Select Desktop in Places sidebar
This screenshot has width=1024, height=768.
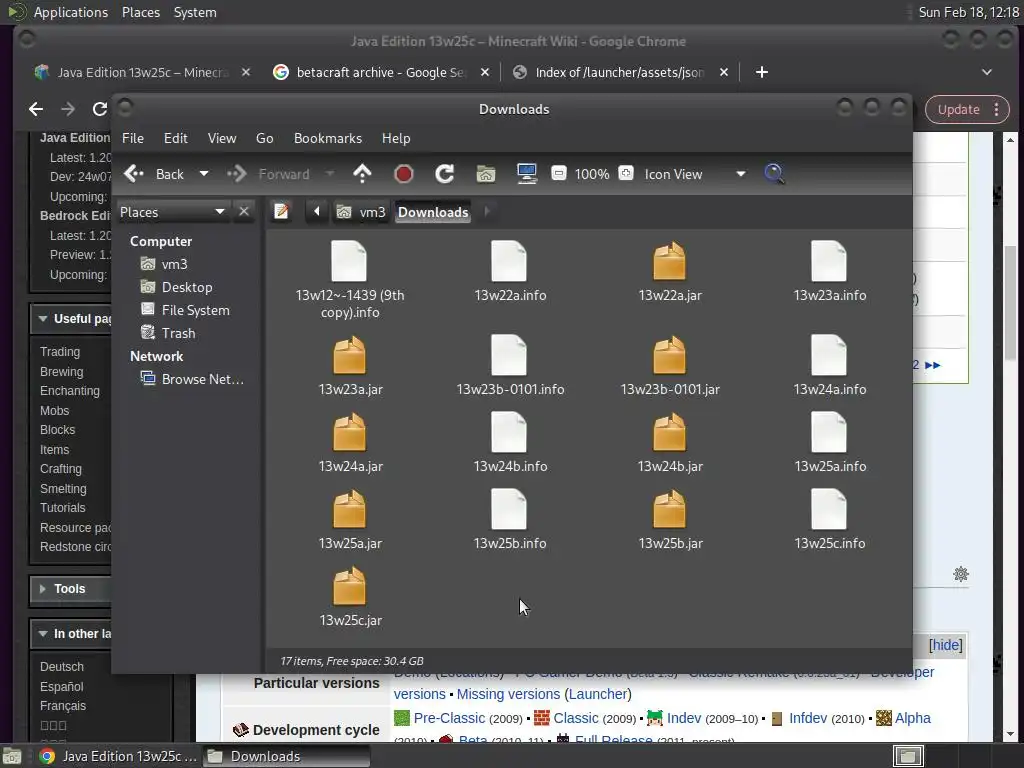pyautogui.click(x=176, y=287)
